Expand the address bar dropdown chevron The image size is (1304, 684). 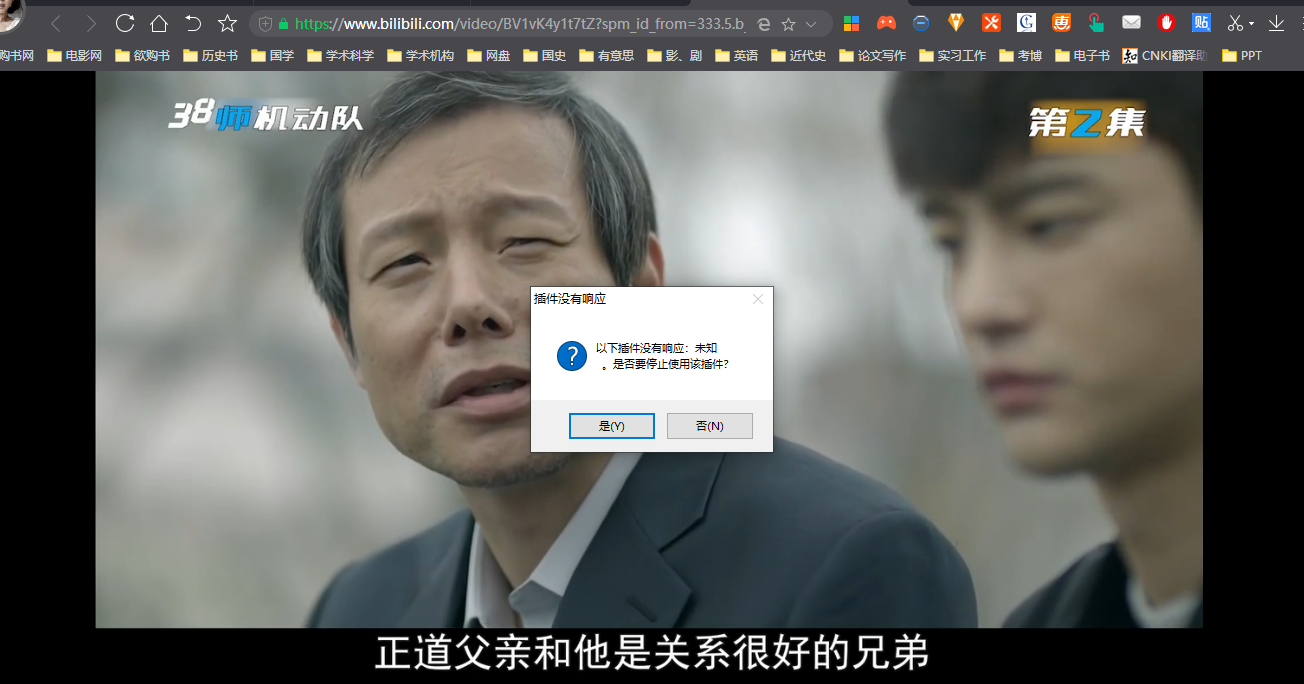811,24
